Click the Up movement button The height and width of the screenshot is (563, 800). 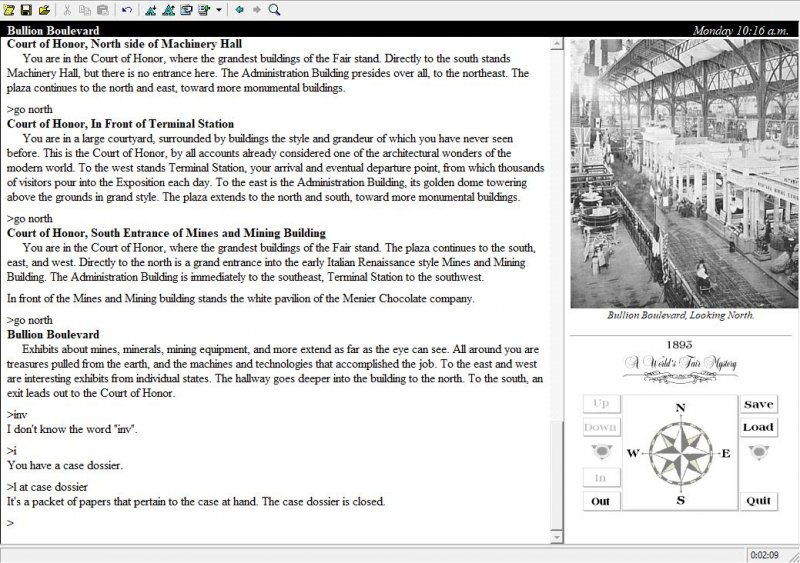[x=602, y=404]
